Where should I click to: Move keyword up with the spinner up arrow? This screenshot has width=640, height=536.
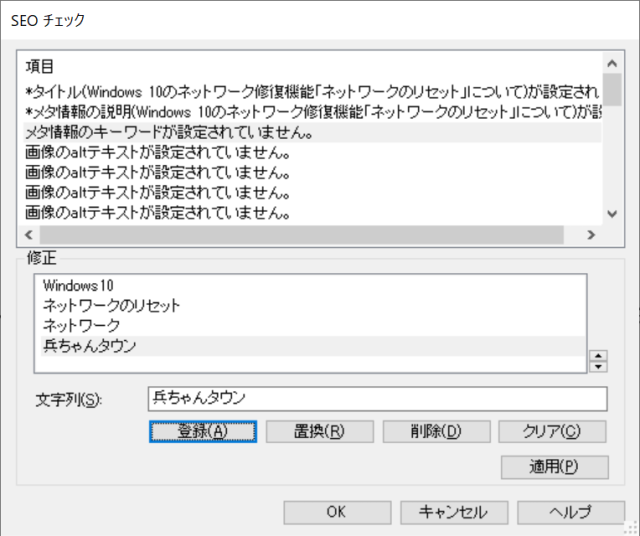[x=598, y=356]
